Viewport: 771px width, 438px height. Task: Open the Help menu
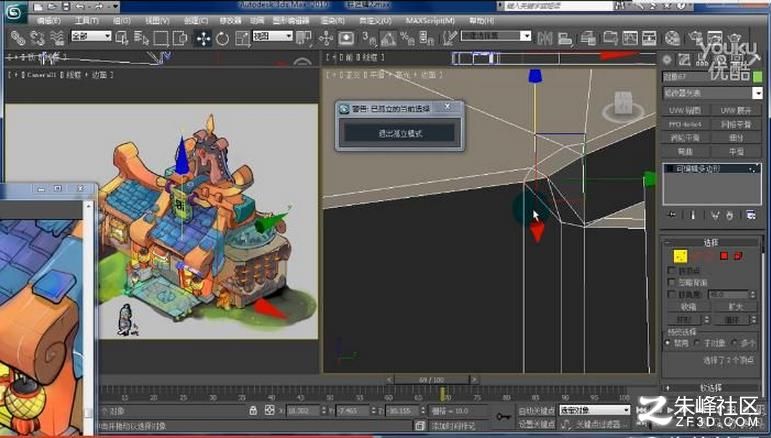click(x=481, y=21)
